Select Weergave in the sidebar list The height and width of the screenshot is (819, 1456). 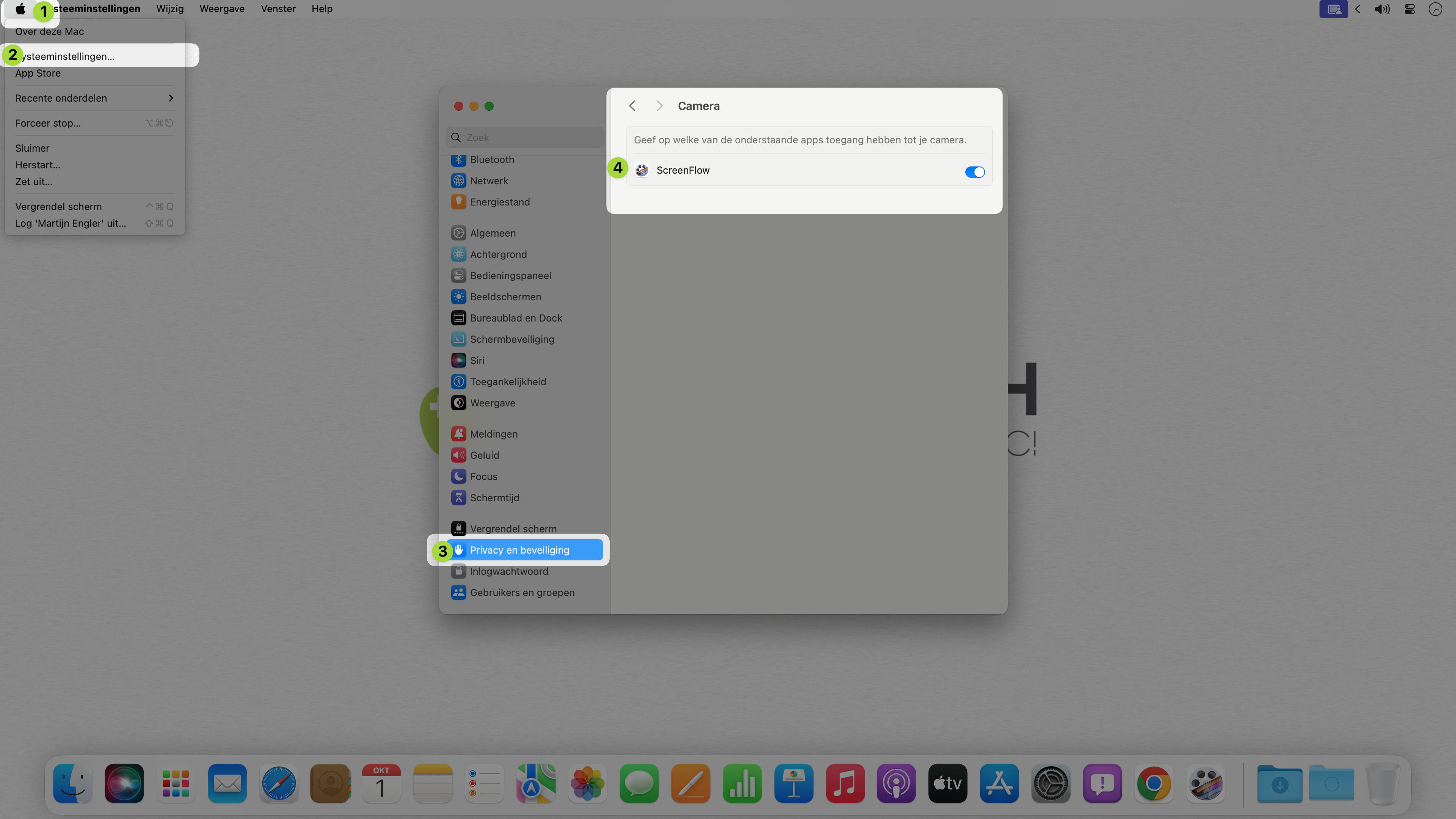524,403
